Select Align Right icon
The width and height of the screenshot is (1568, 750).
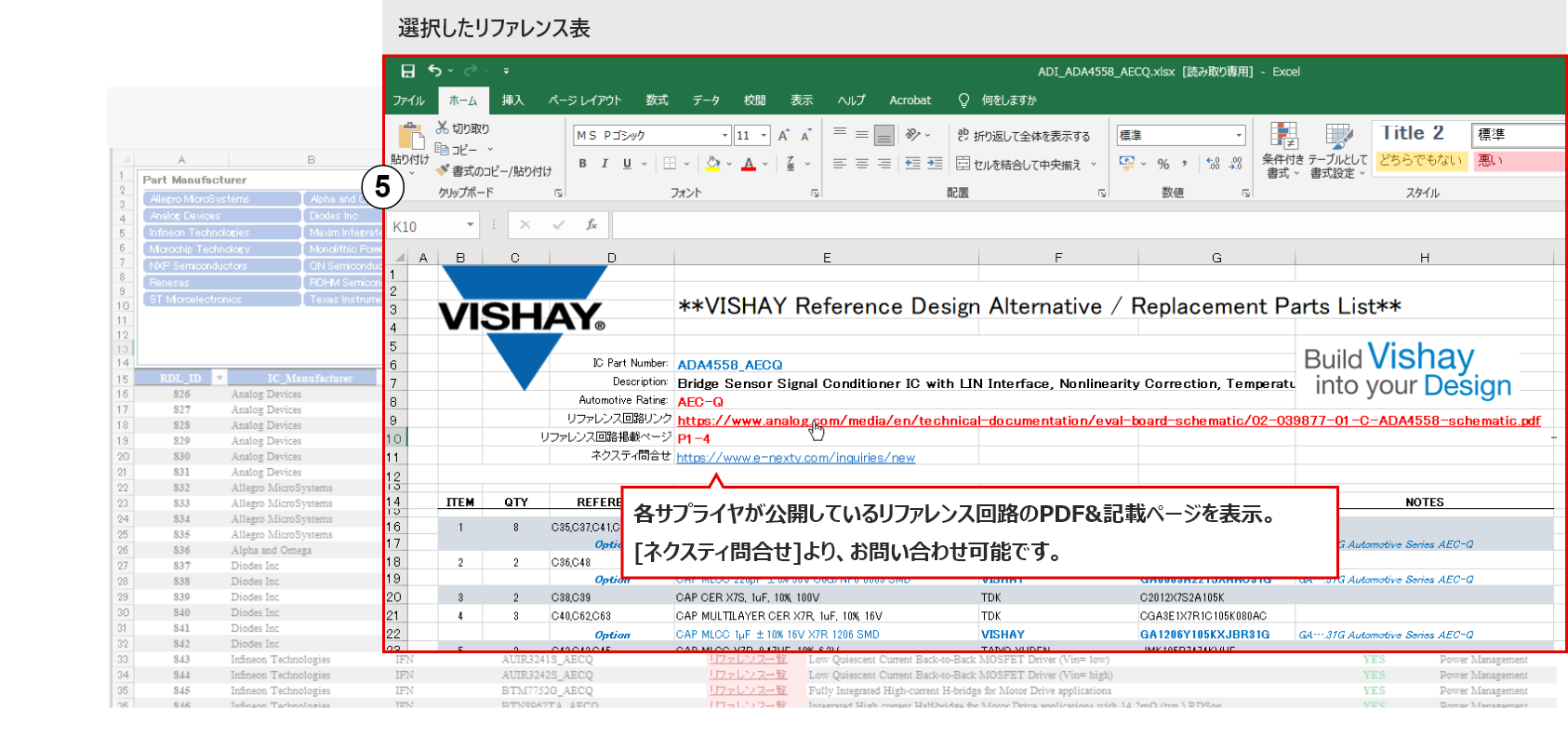coord(884,164)
